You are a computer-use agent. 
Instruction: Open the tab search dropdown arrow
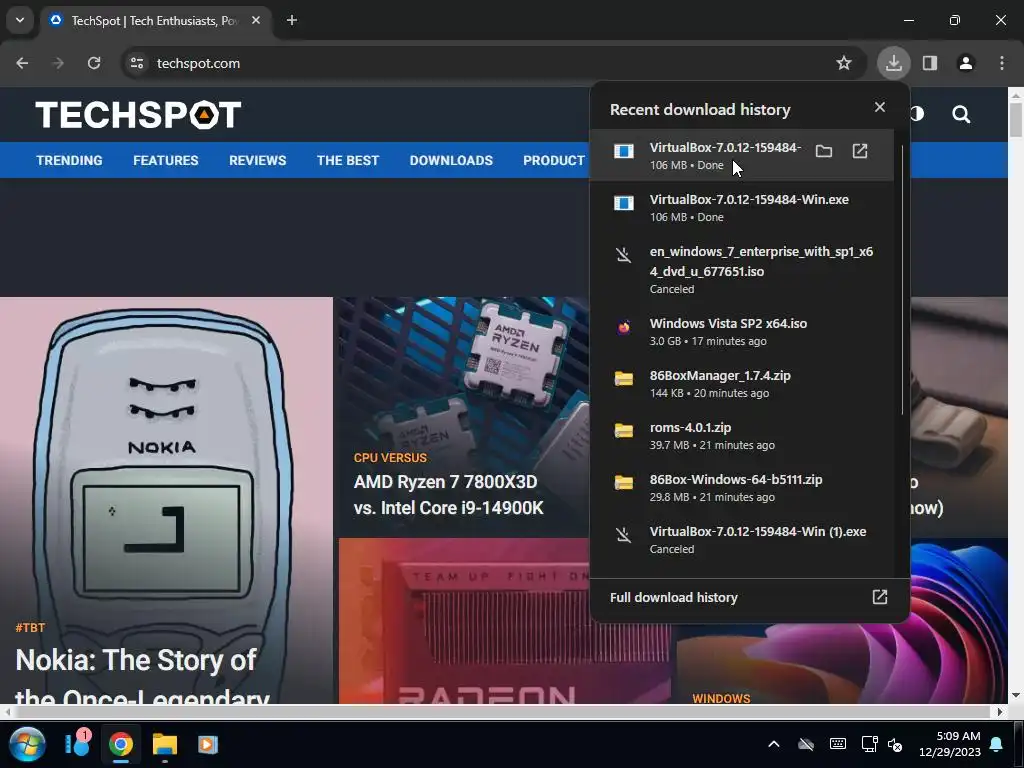coord(20,20)
